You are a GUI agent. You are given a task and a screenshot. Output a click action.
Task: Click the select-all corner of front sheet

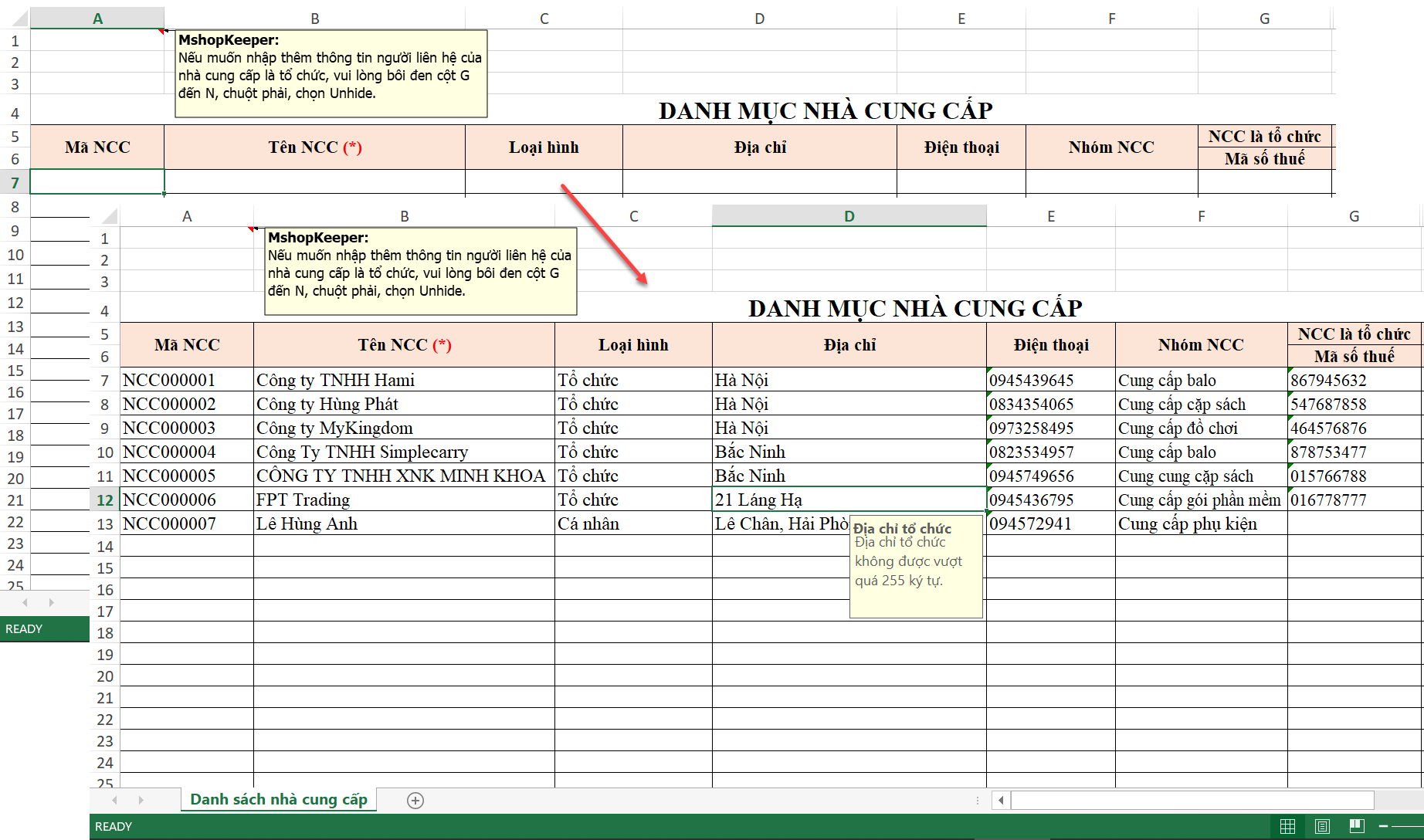click(108, 216)
